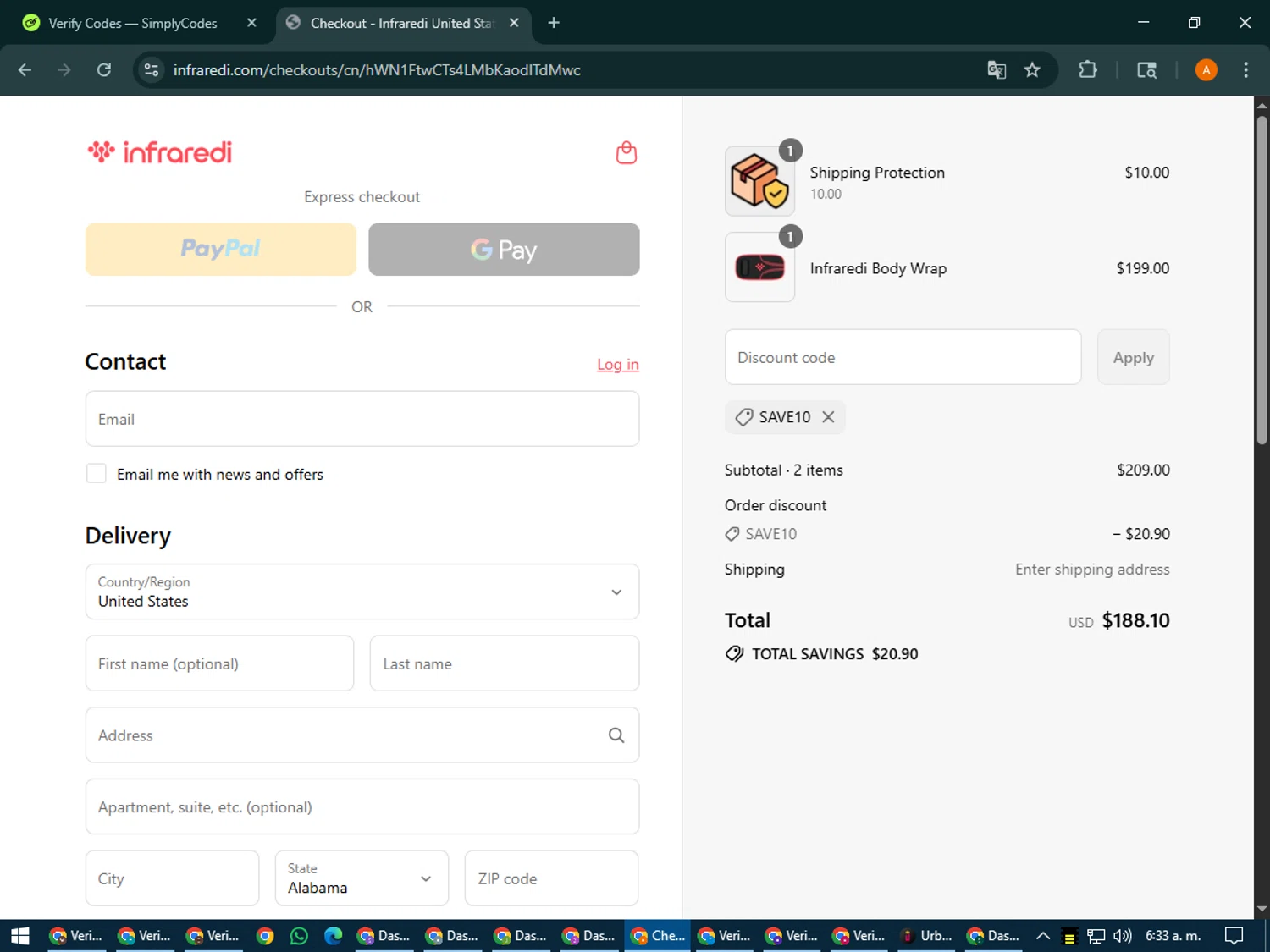Apply the discount code
Screen dimensions: 1270x952
coord(1133,357)
